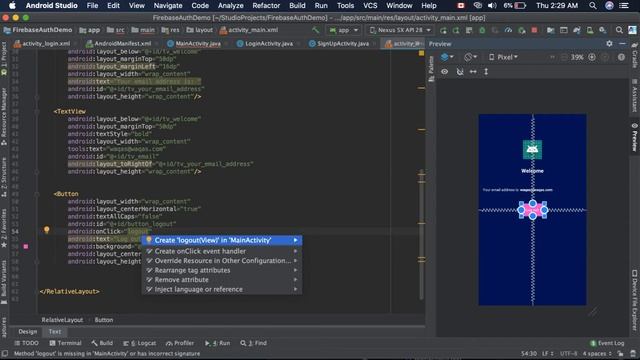Click the red Stop button in toolbar

click(534, 30)
